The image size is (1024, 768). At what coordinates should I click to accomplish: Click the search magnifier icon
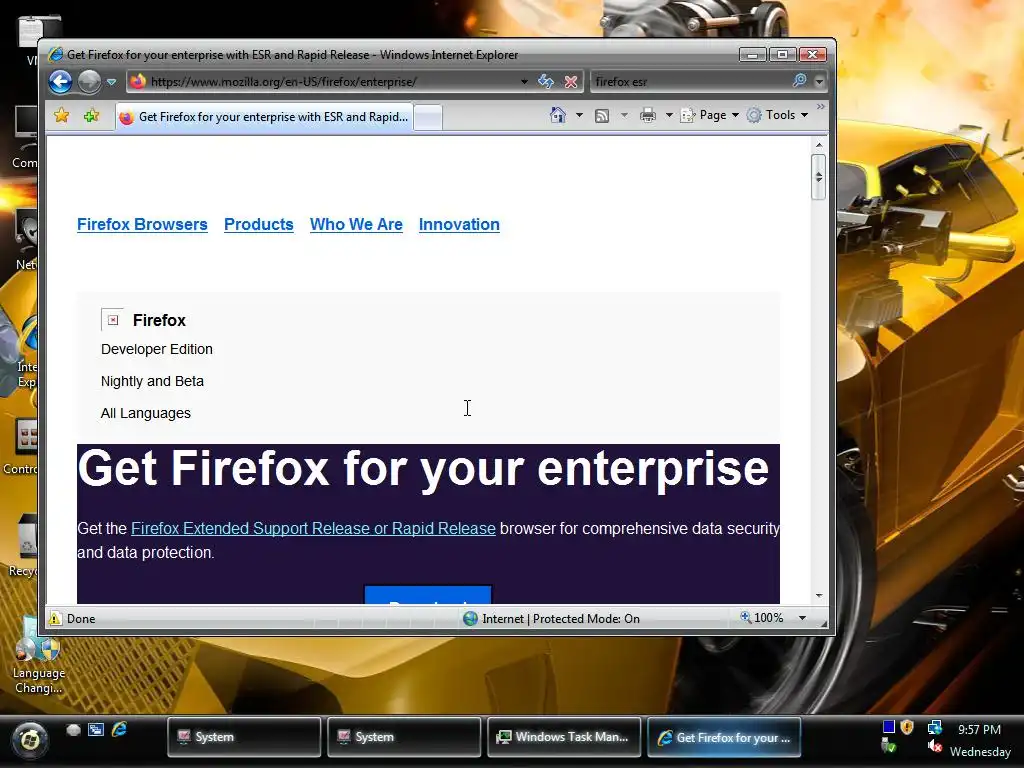click(x=799, y=81)
